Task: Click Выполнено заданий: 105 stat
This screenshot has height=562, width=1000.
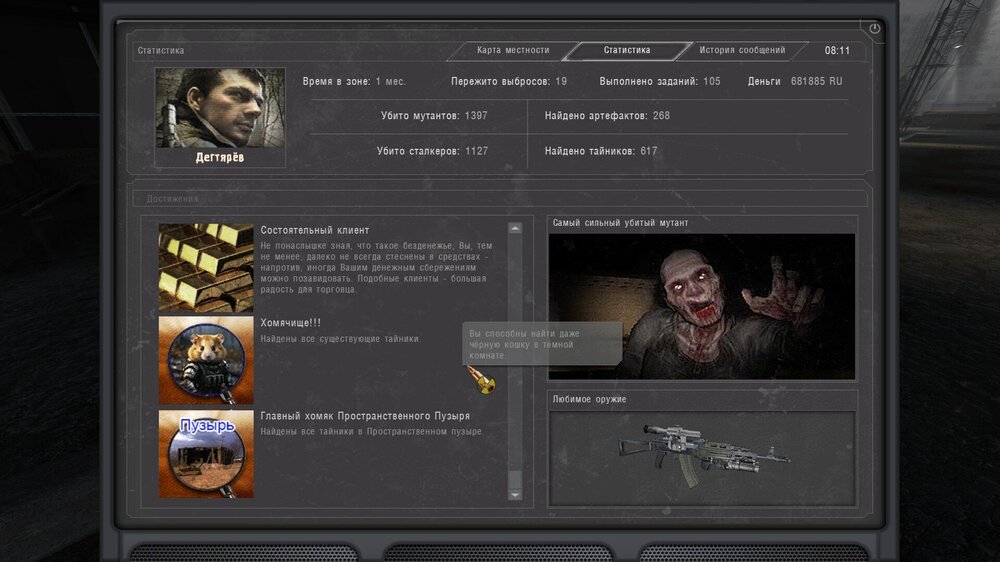Action: (x=659, y=82)
